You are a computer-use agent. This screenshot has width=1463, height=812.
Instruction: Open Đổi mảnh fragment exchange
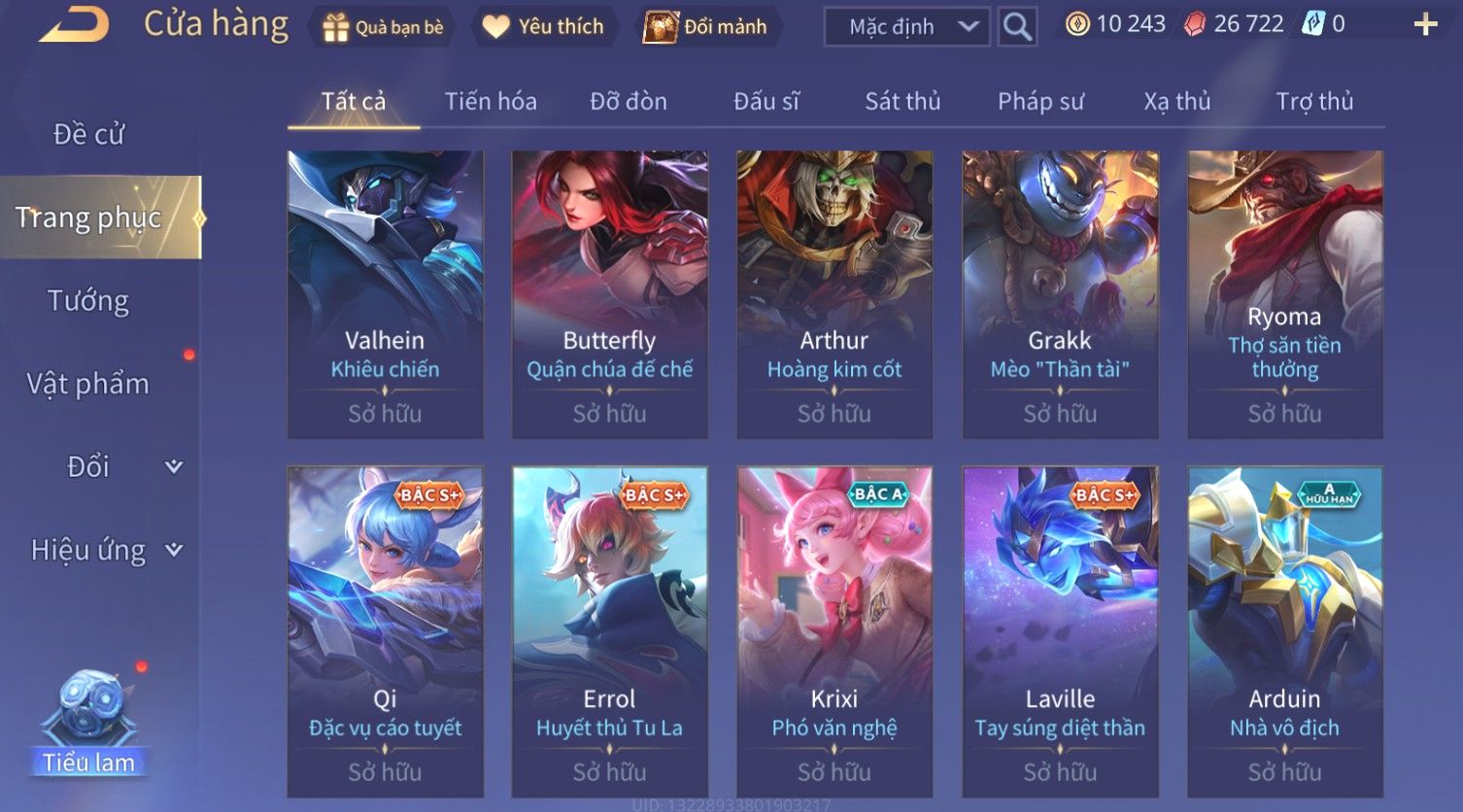click(706, 26)
